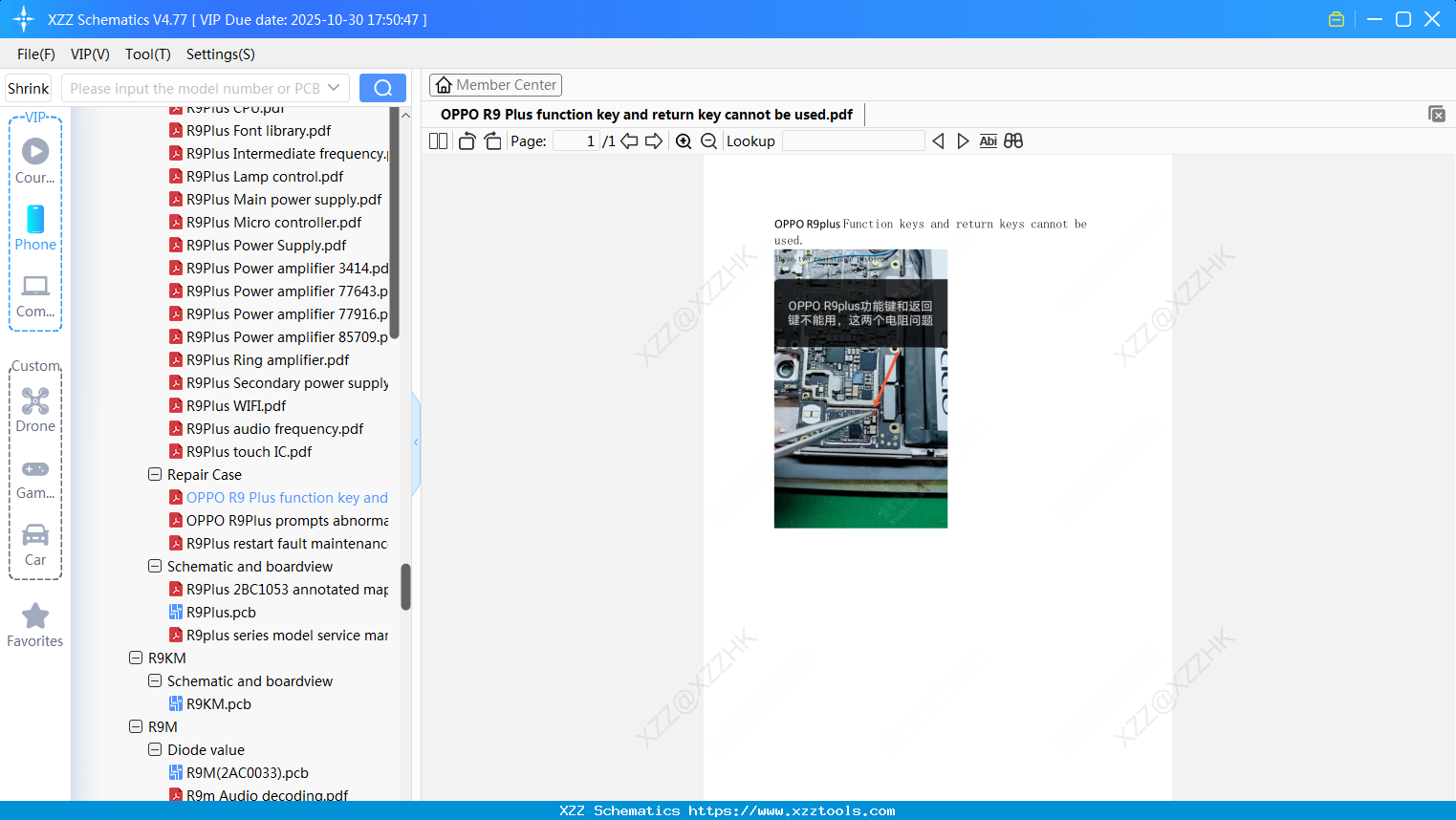Viewport: 1456px width, 820px height.
Task: Zoom out of the PDF document
Action: 708,140
